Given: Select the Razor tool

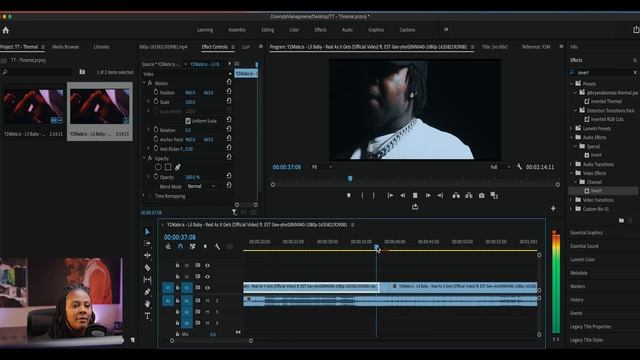Looking at the screenshot, I should (x=147, y=268).
